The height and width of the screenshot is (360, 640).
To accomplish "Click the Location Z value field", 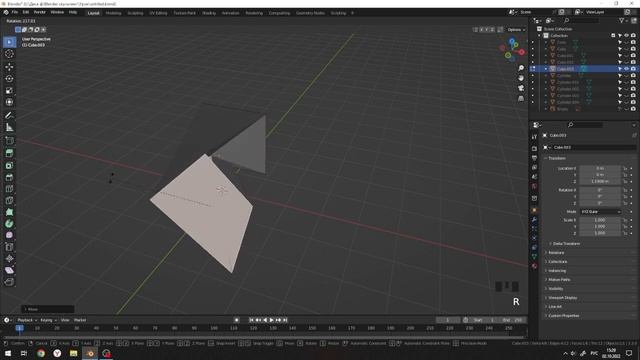I will tap(600, 182).
